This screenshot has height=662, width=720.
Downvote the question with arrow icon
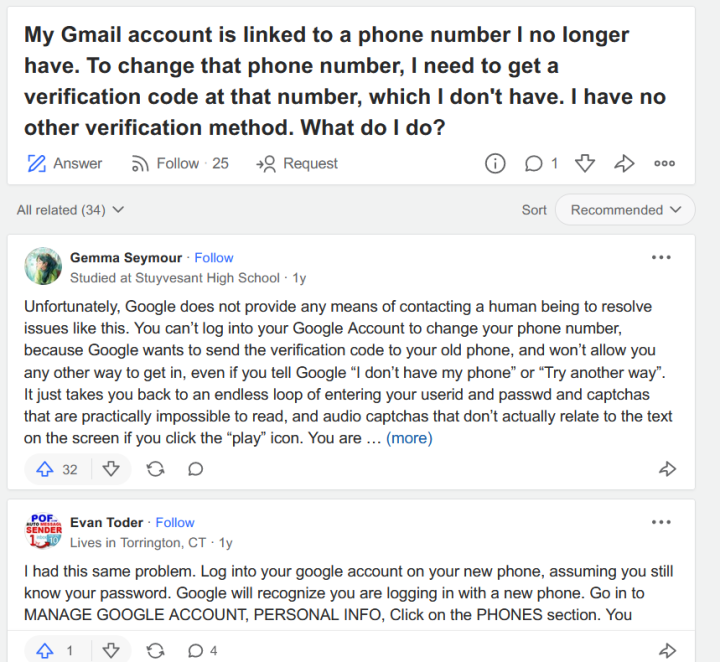[585, 163]
